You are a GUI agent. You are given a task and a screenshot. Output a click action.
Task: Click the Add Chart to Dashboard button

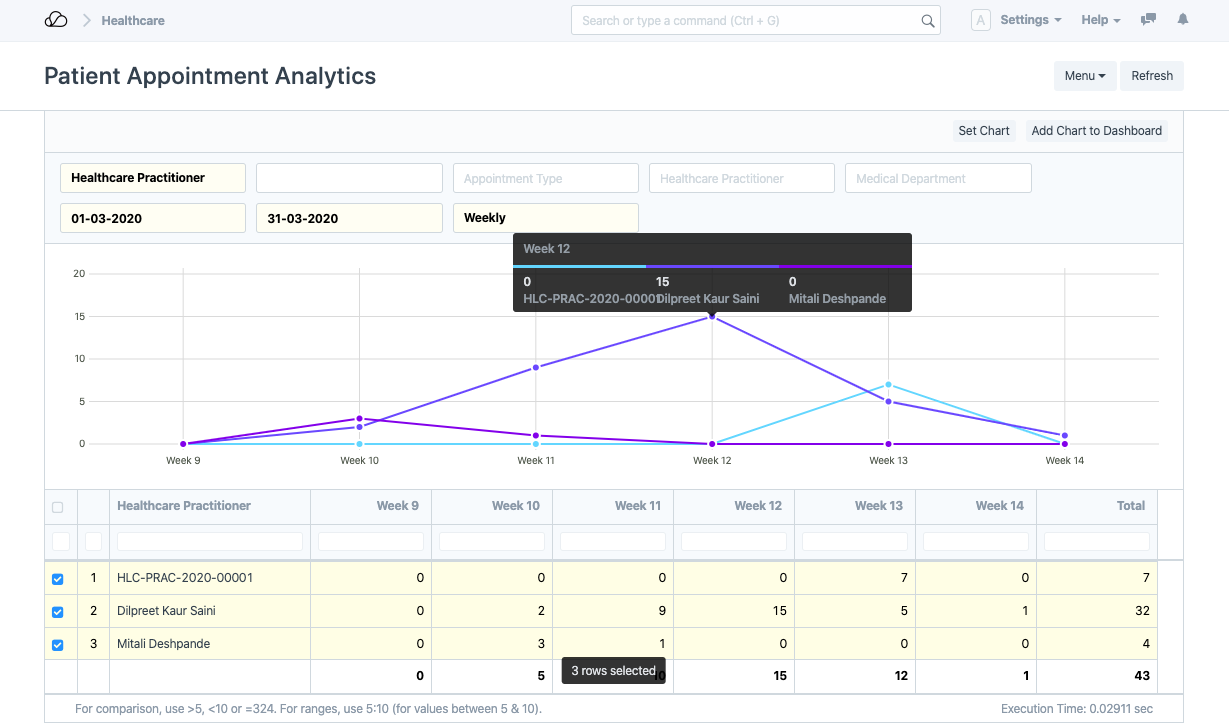(1096, 131)
